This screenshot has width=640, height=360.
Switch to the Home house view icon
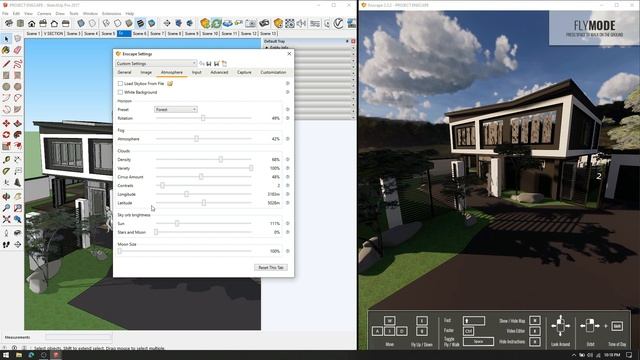click(31, 23)
